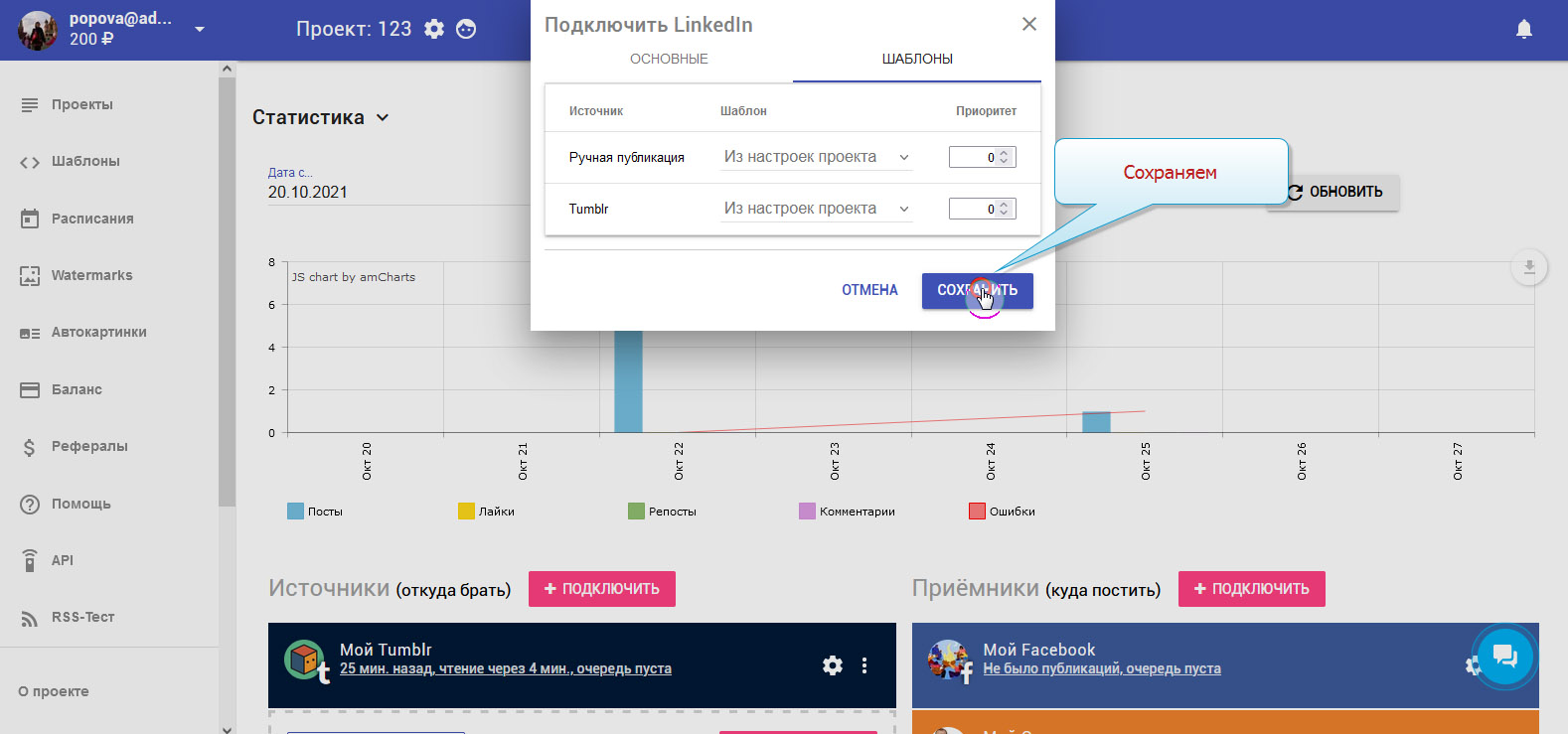This screenshot has width=1568, height=734.
Task: Click Отмена to cancel the dialog
Action: [x=869, y=290]
